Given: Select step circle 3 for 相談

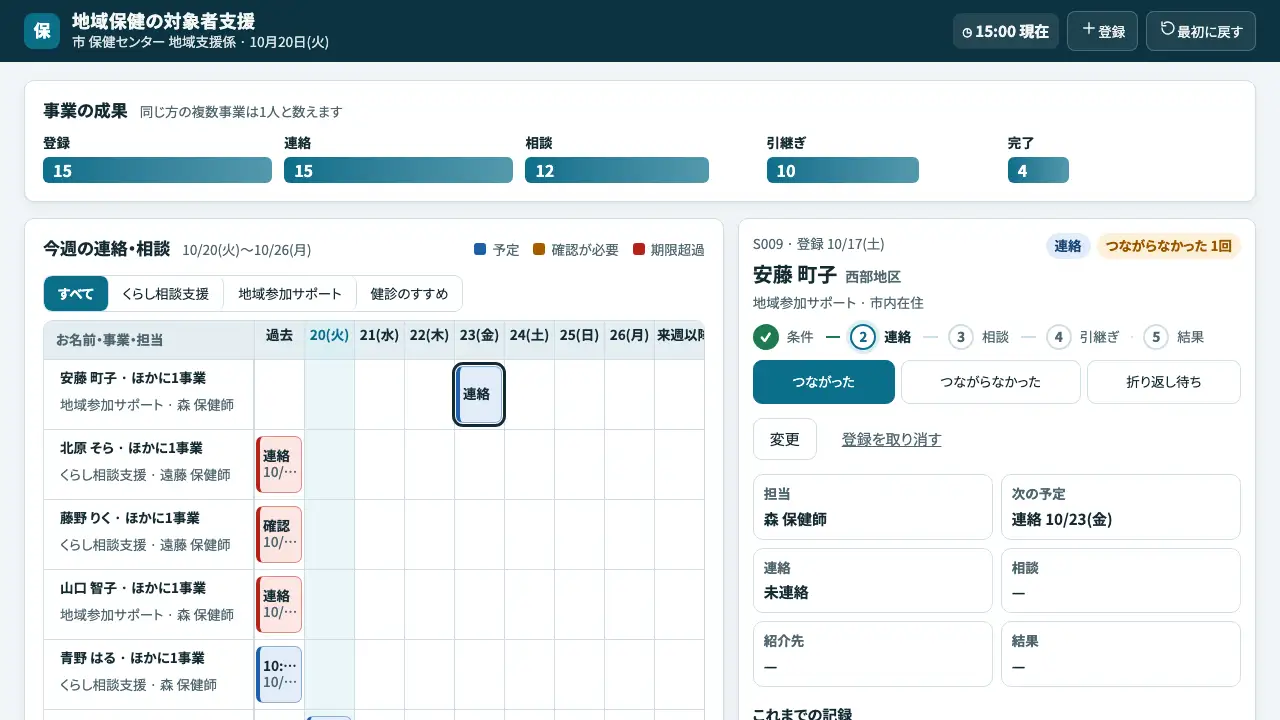Looking at the screenshot, I should tap(961, 337).
